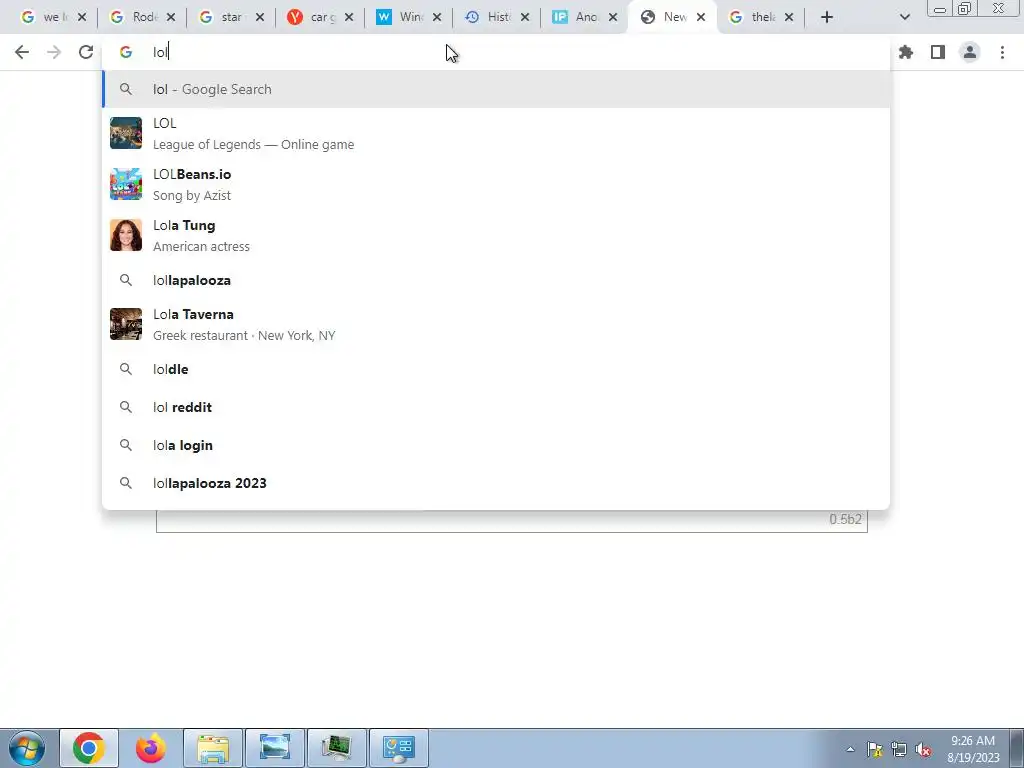1024x768 pixels.
Task: Show hidden tray icons arrow
Action: pyautogui.click(x=850, y=749)
